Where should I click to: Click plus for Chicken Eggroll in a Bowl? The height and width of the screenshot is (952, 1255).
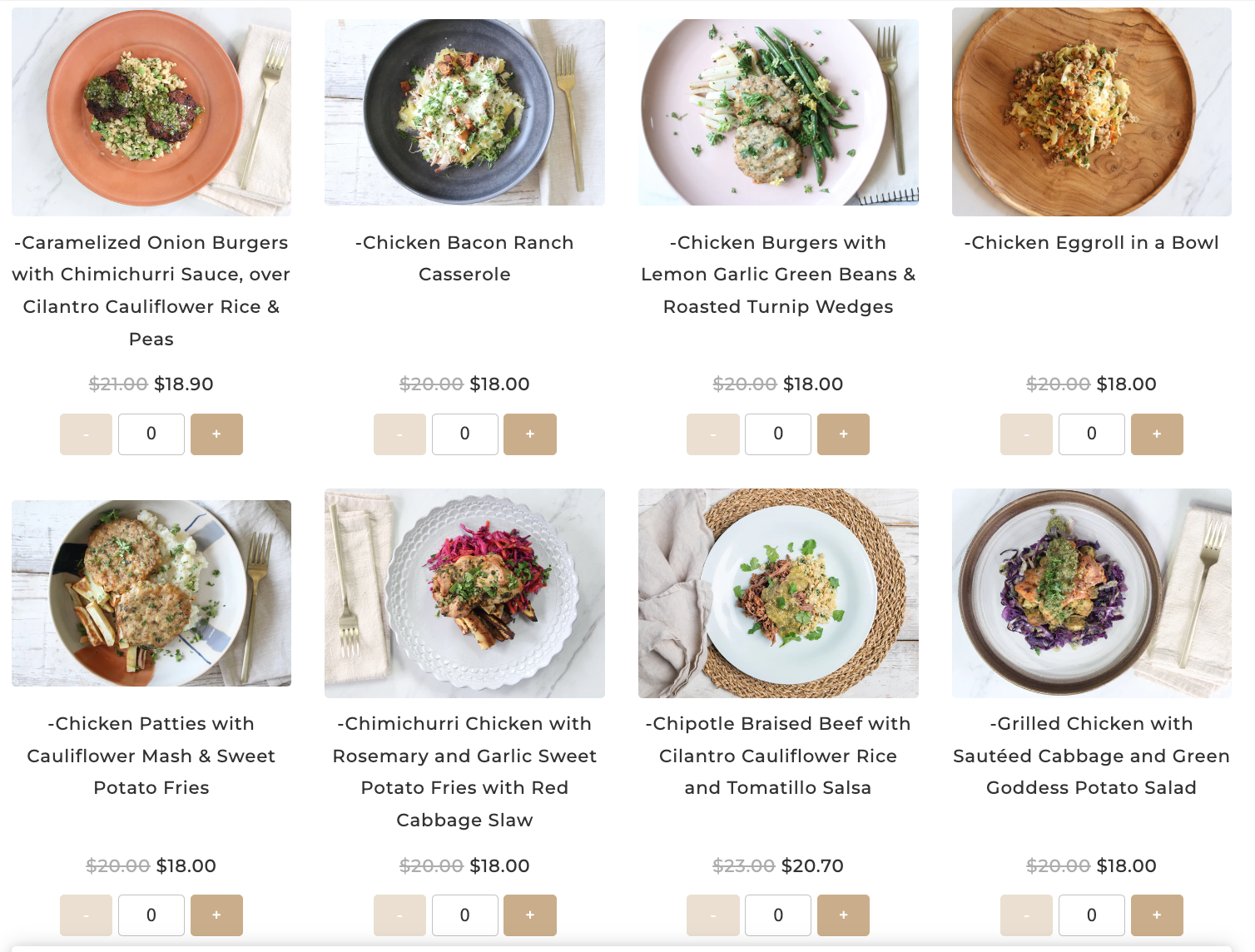(x=1157, y=434)
